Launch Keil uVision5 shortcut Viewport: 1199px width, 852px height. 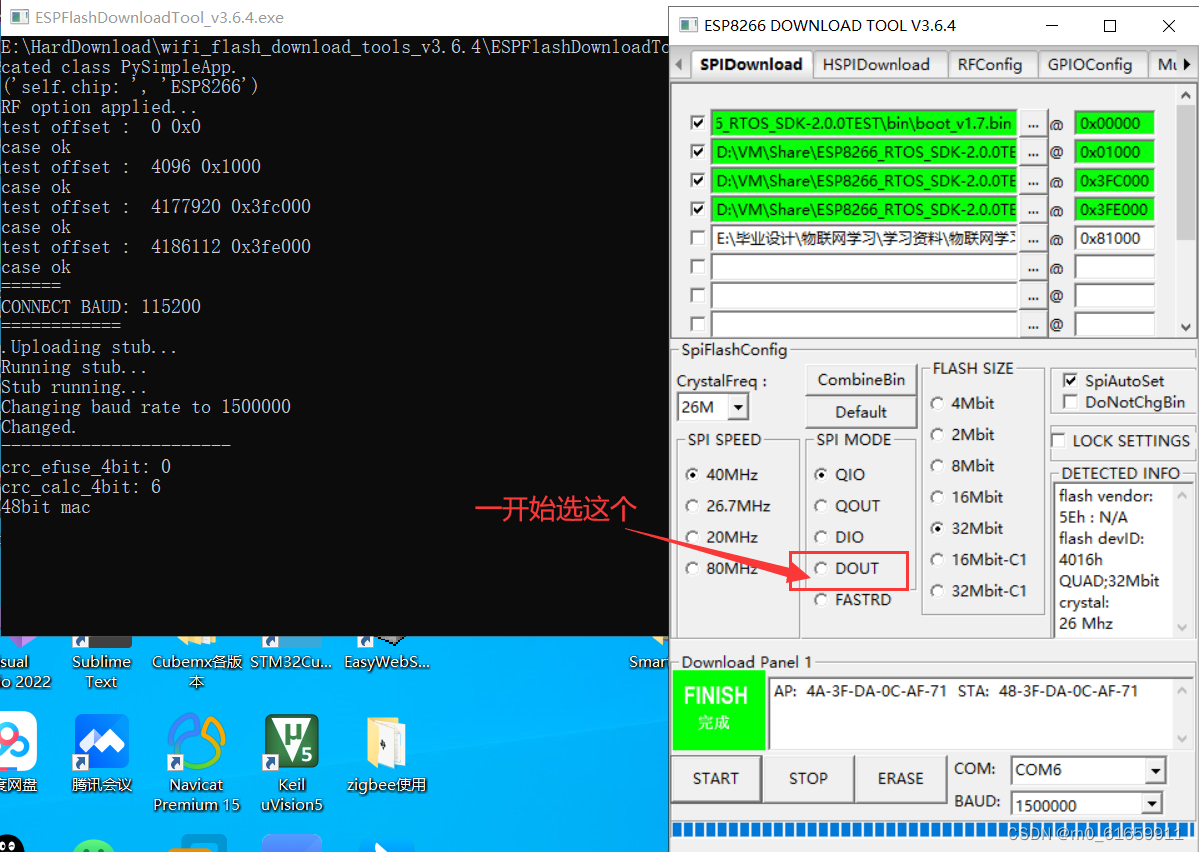[x=291, y=763]
